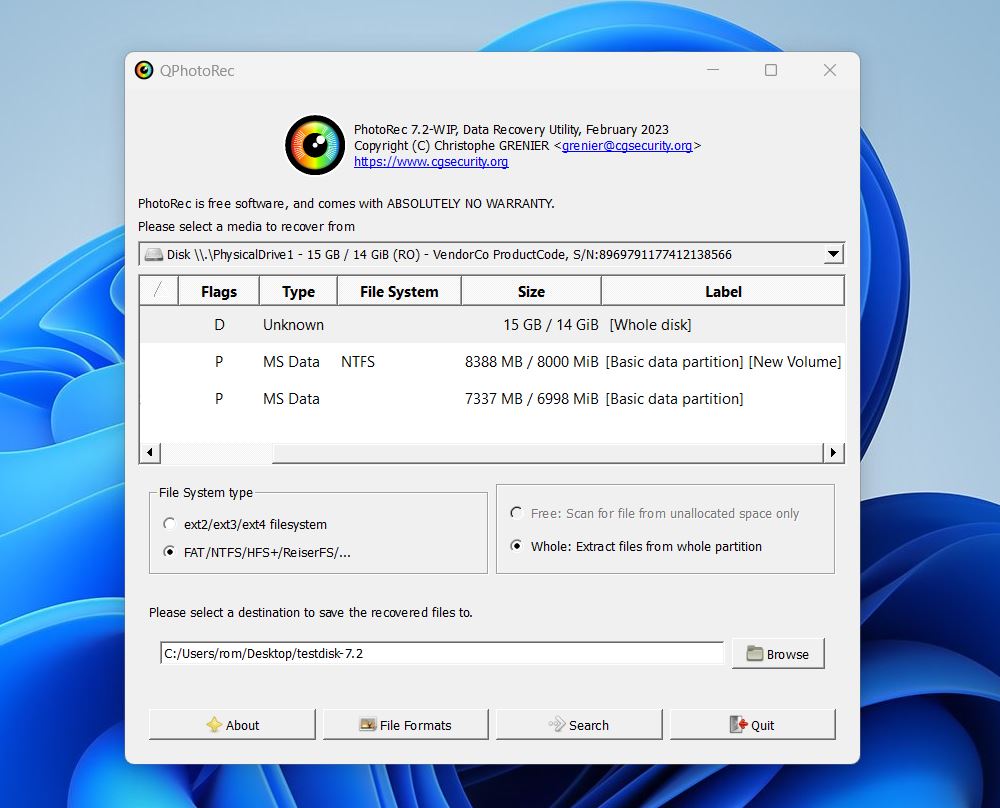Click the QPhotoRec title bar eye icon
The width and height of the screenshot is (1000, 808).
(x=144, y=70)
